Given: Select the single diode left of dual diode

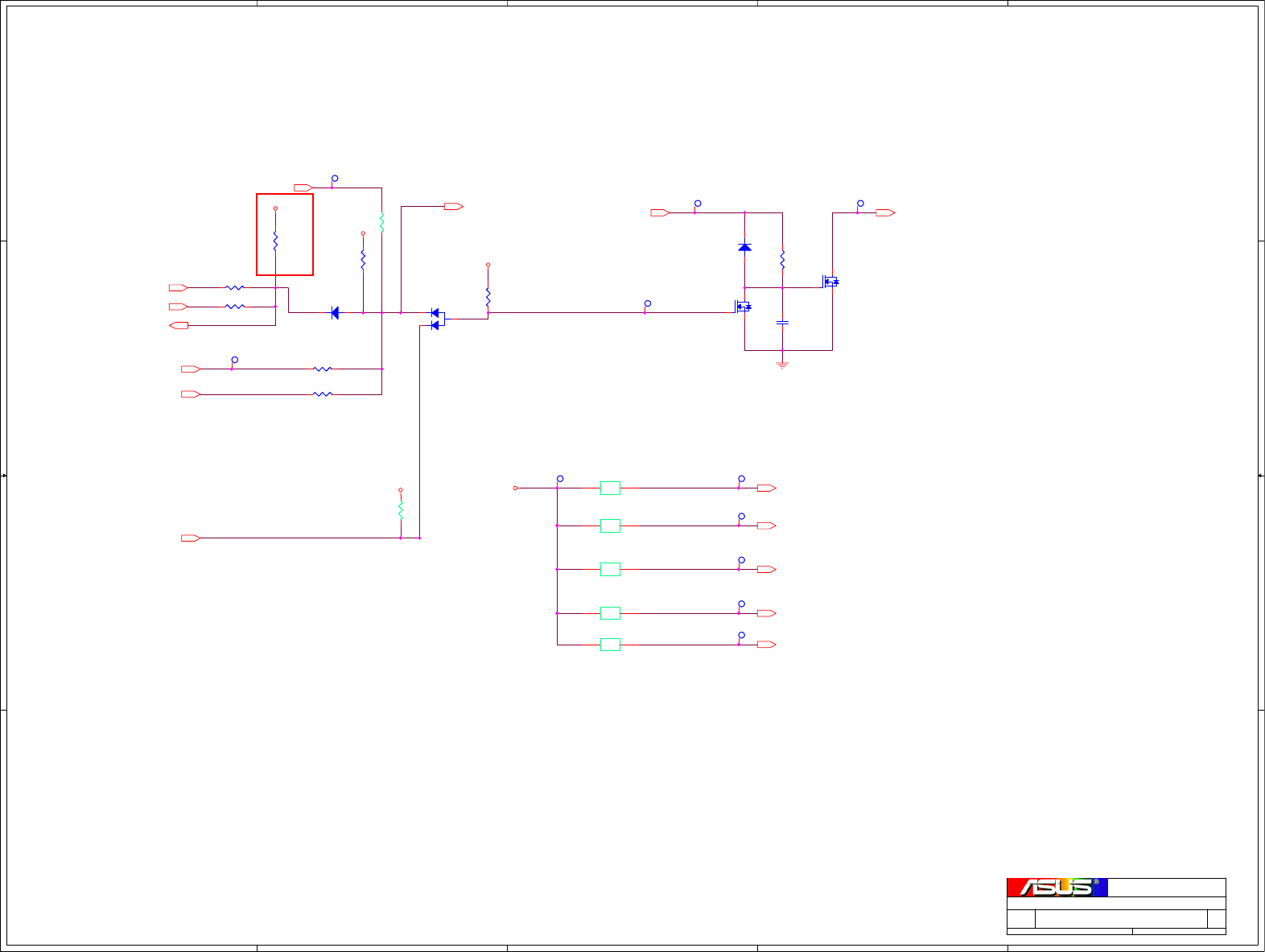Looking at the screenshot, I should tap(335, 313).
